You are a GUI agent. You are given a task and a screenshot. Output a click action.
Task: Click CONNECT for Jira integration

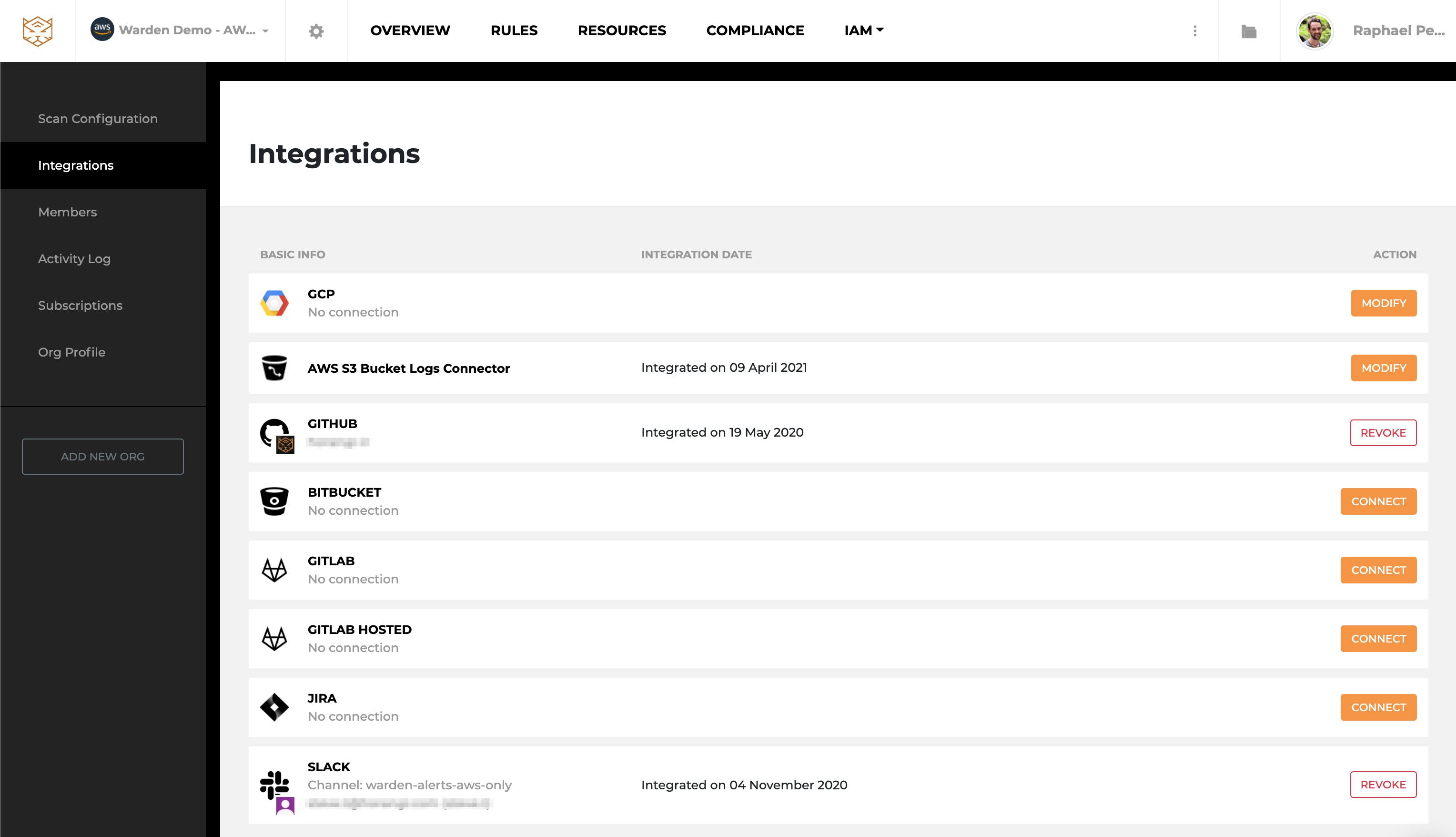point(1379,707)
